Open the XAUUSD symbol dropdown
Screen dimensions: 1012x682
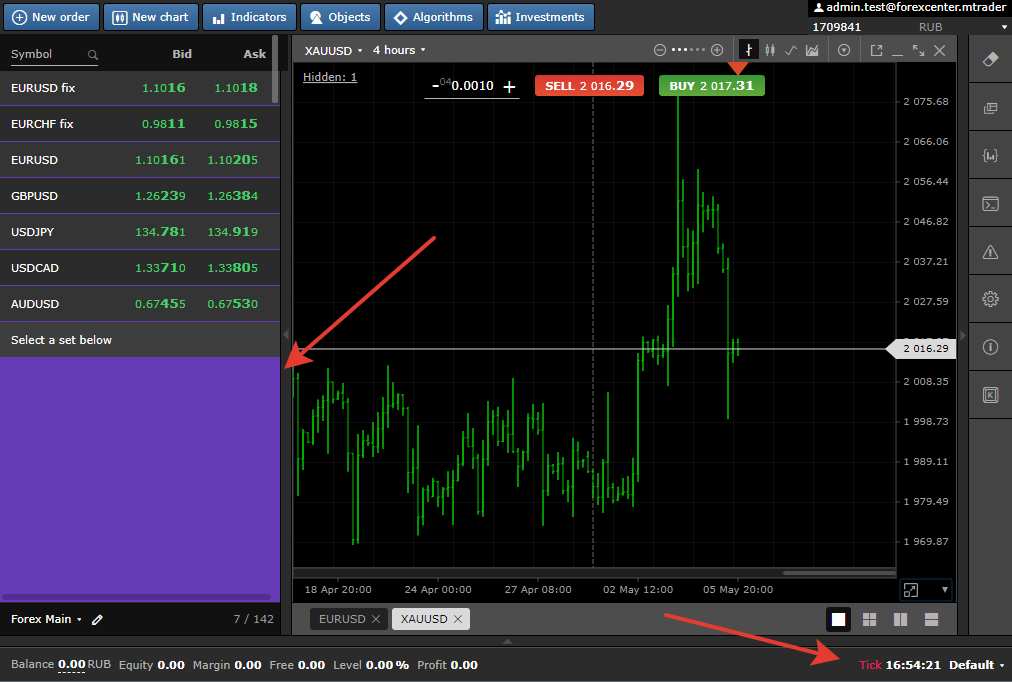tap(332, 50)
